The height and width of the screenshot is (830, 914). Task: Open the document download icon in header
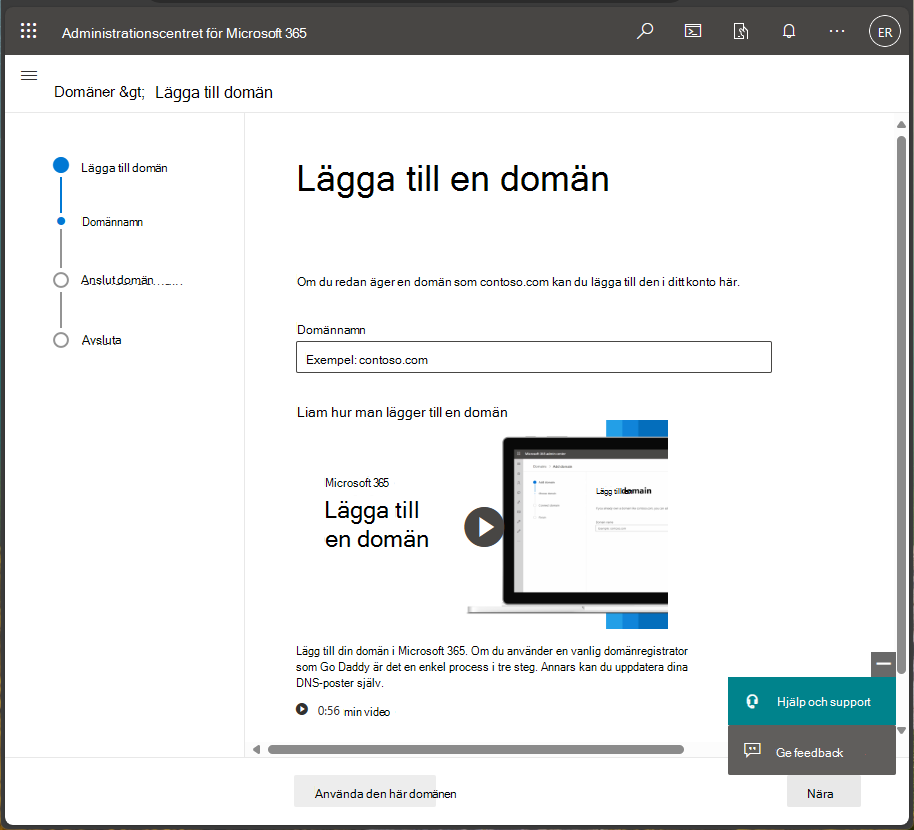point(740,31)
